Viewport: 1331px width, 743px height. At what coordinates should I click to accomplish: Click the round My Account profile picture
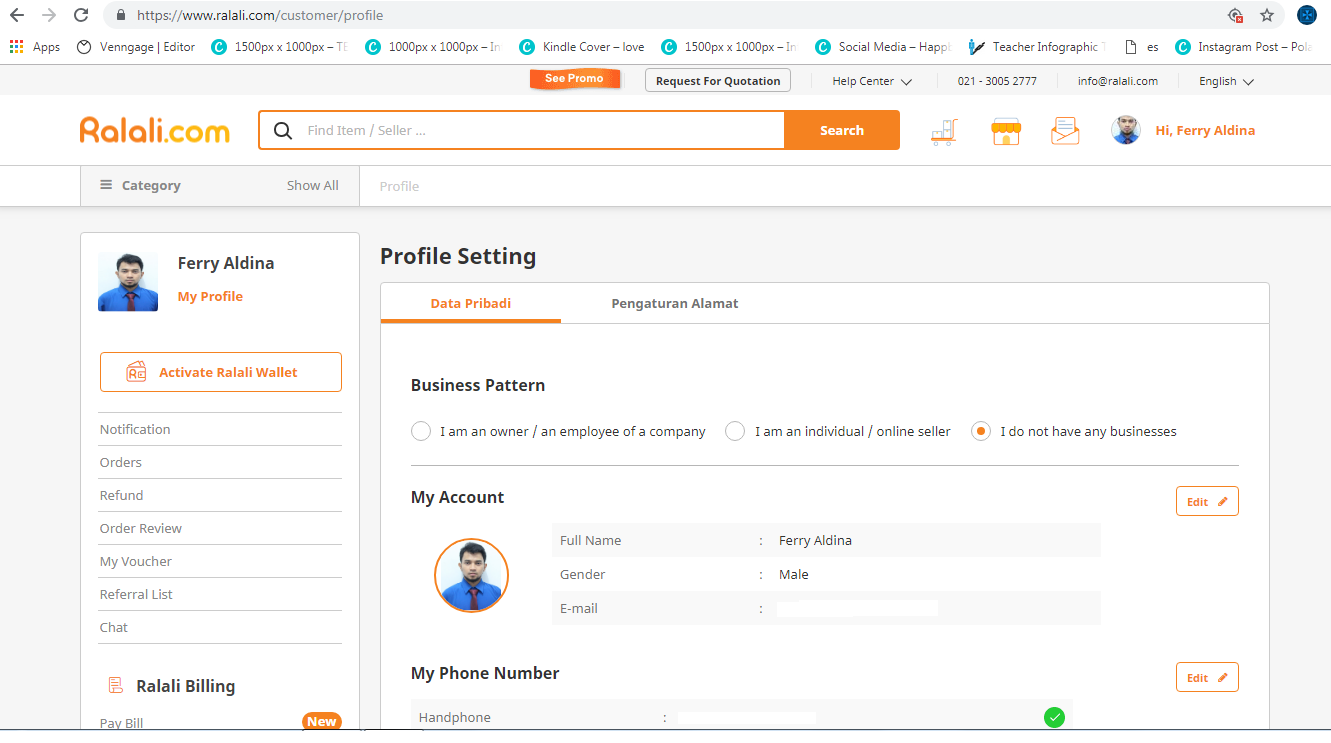(x=471, y=575)
